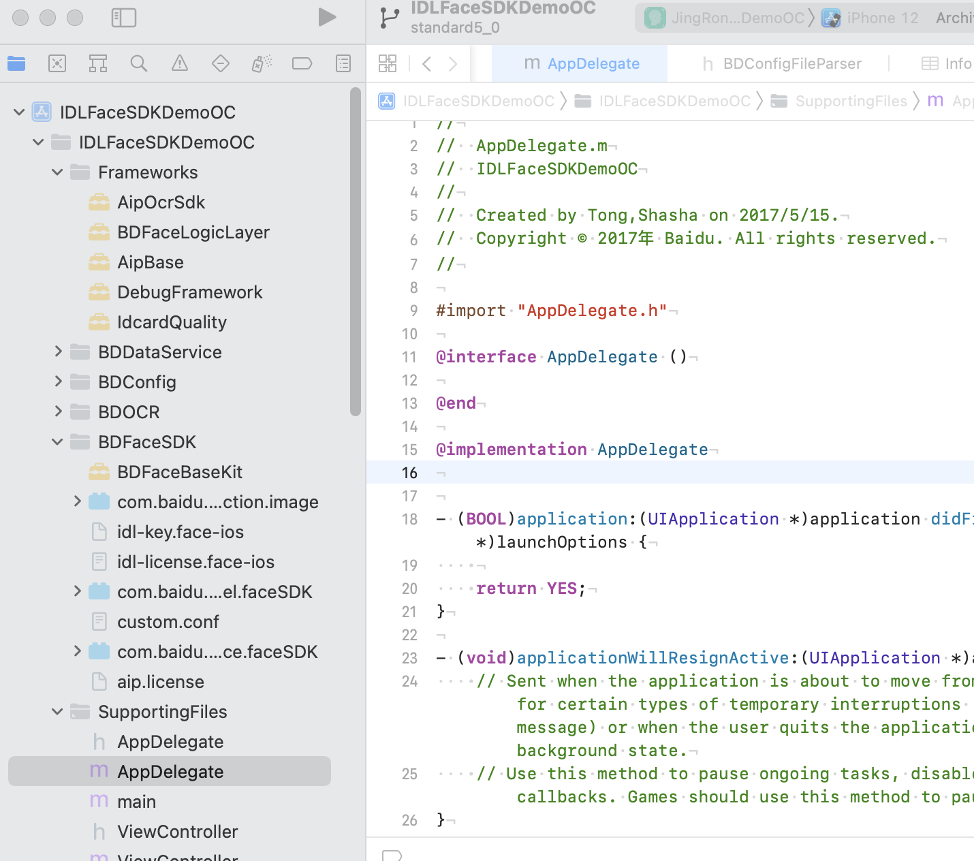Click the applicationWillResignActive method name
The width and height of the screenshot is (974, 862).
coord(653,658)
